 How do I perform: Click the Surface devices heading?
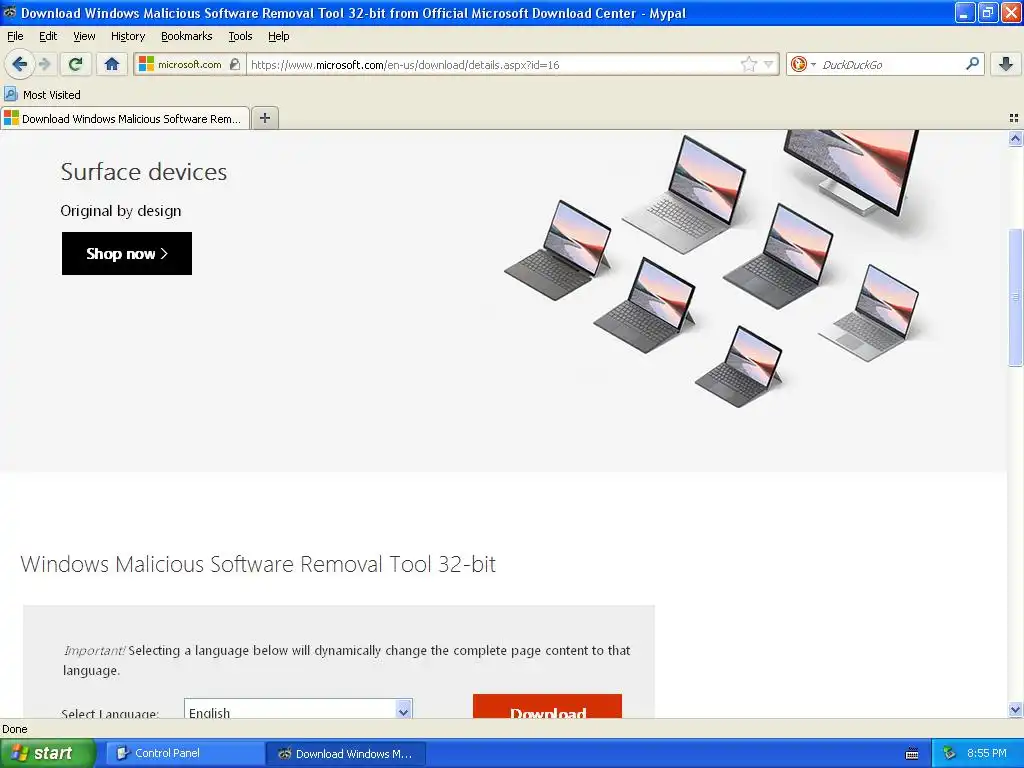[144, 172]
